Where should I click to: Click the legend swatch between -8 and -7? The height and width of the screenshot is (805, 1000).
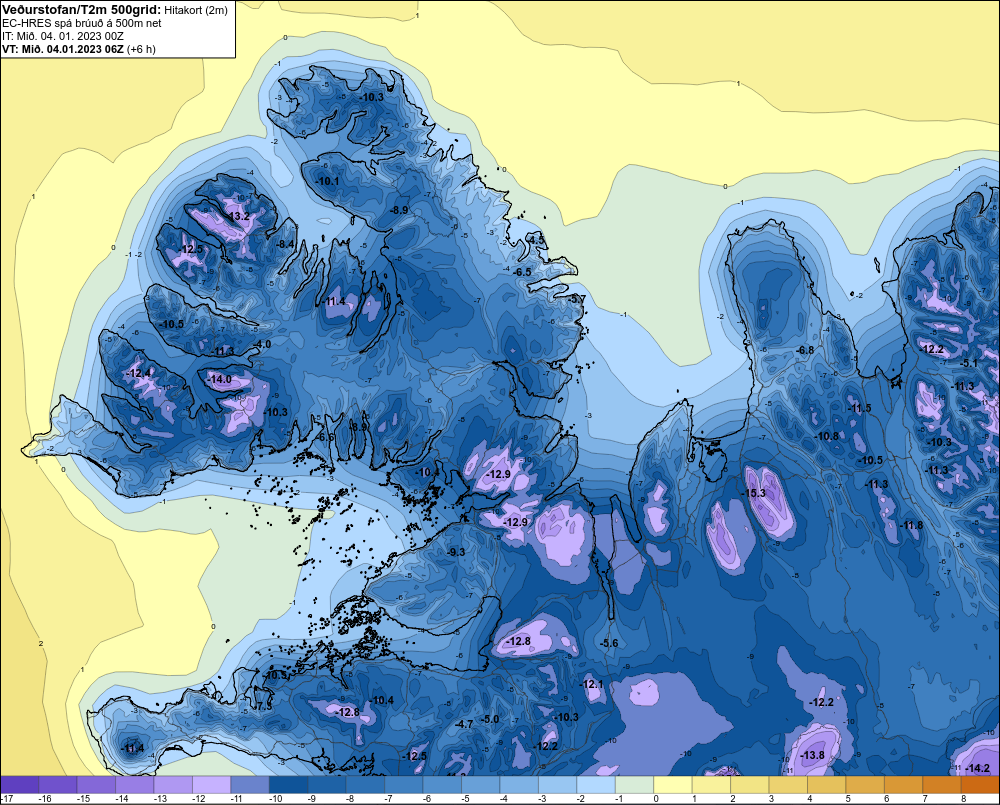click(365, 784)
